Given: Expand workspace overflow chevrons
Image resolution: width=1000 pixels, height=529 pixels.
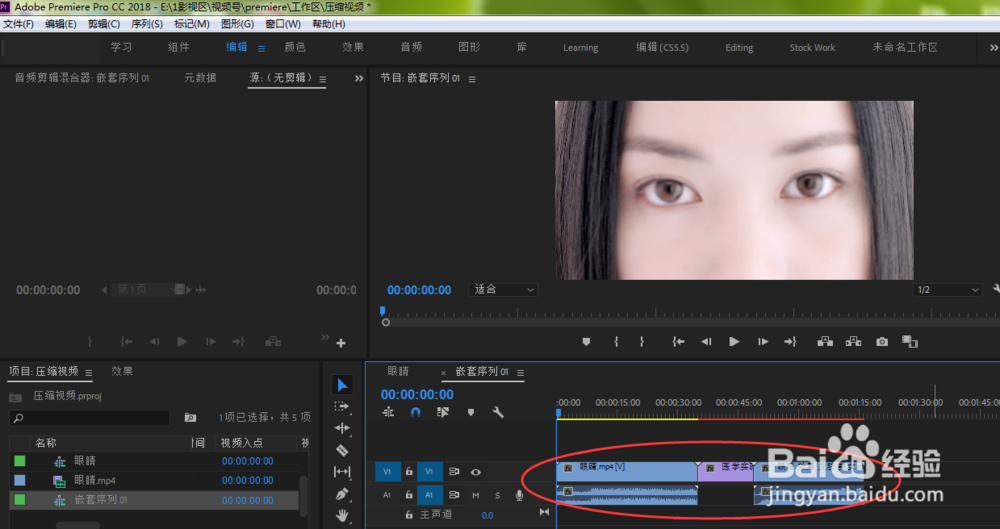Looking at the screenshot, I should [x=994, y=48].
